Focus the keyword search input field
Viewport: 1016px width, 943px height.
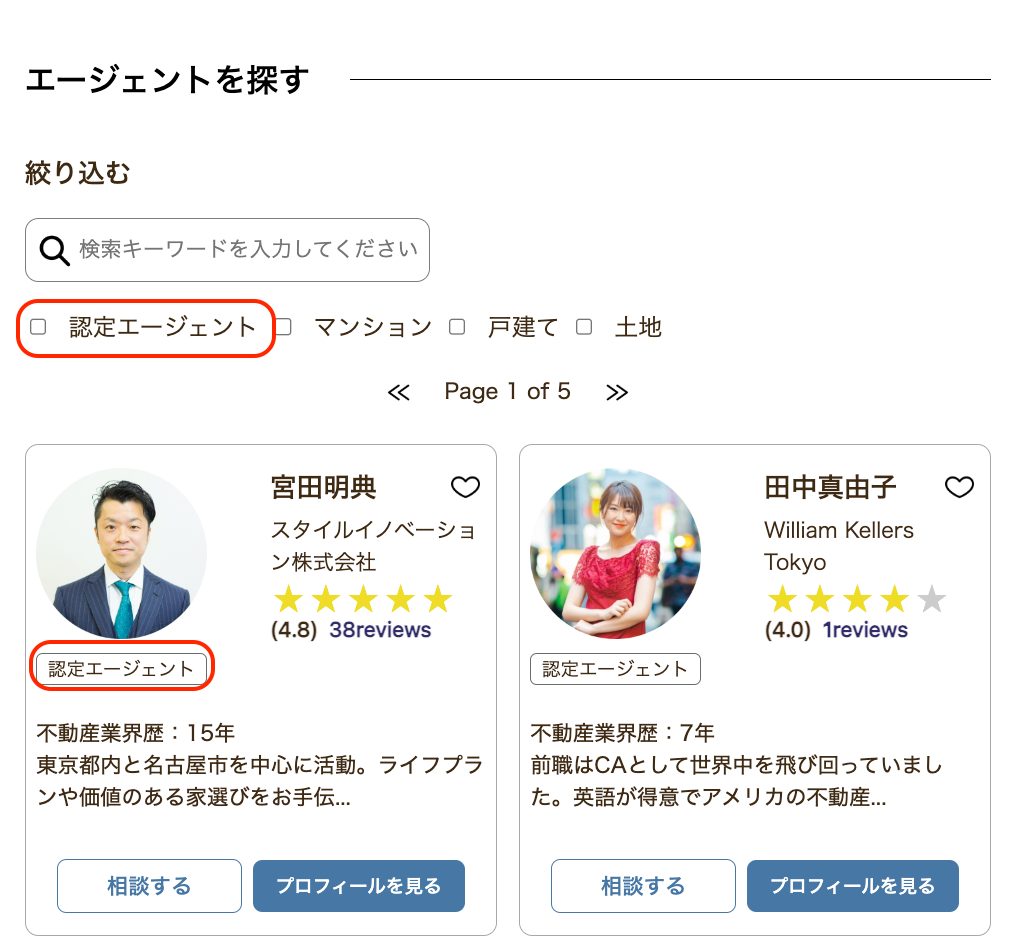click(x=248, y=250)
